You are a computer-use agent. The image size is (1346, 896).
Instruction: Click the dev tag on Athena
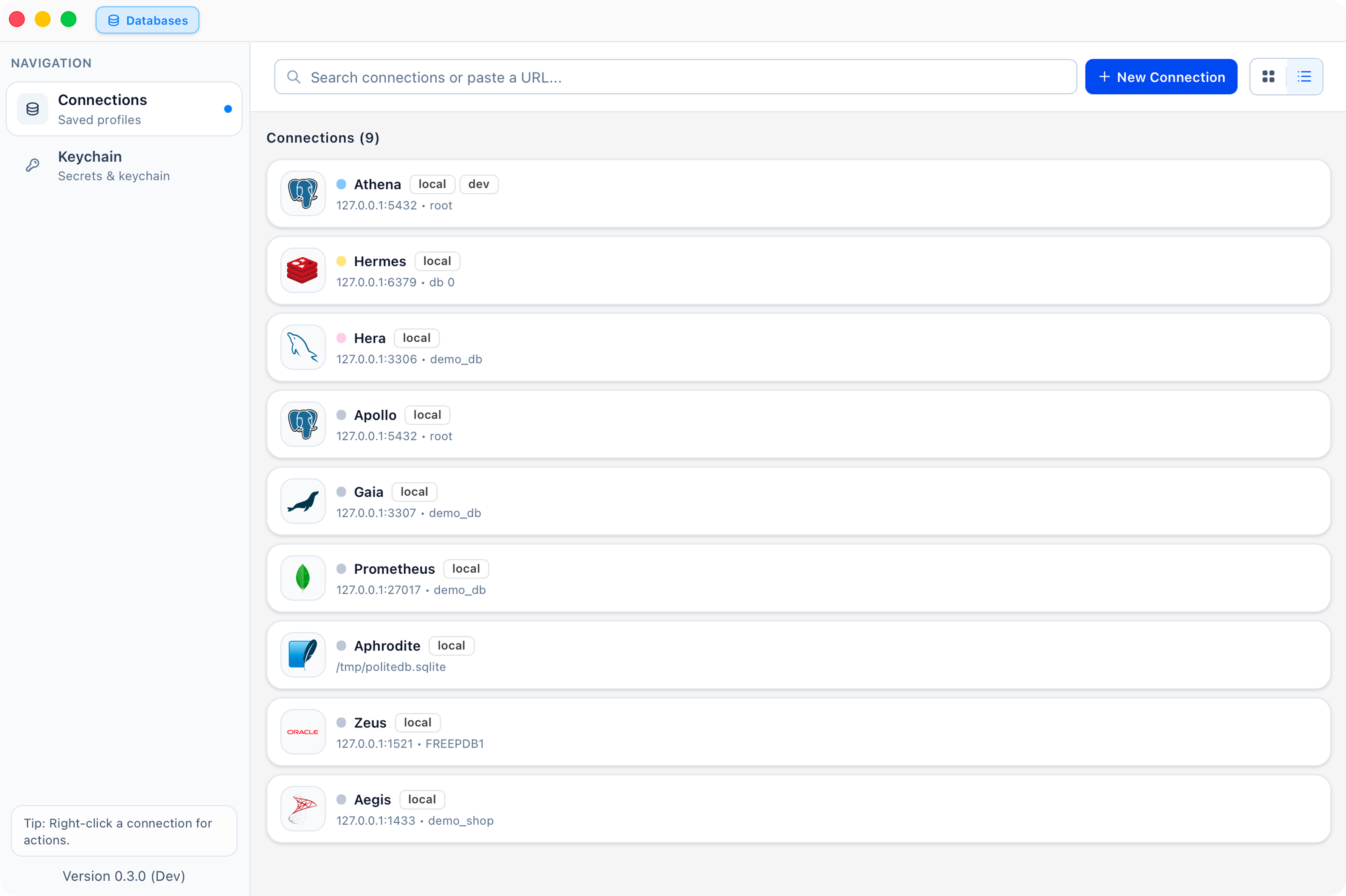(478, 184)
